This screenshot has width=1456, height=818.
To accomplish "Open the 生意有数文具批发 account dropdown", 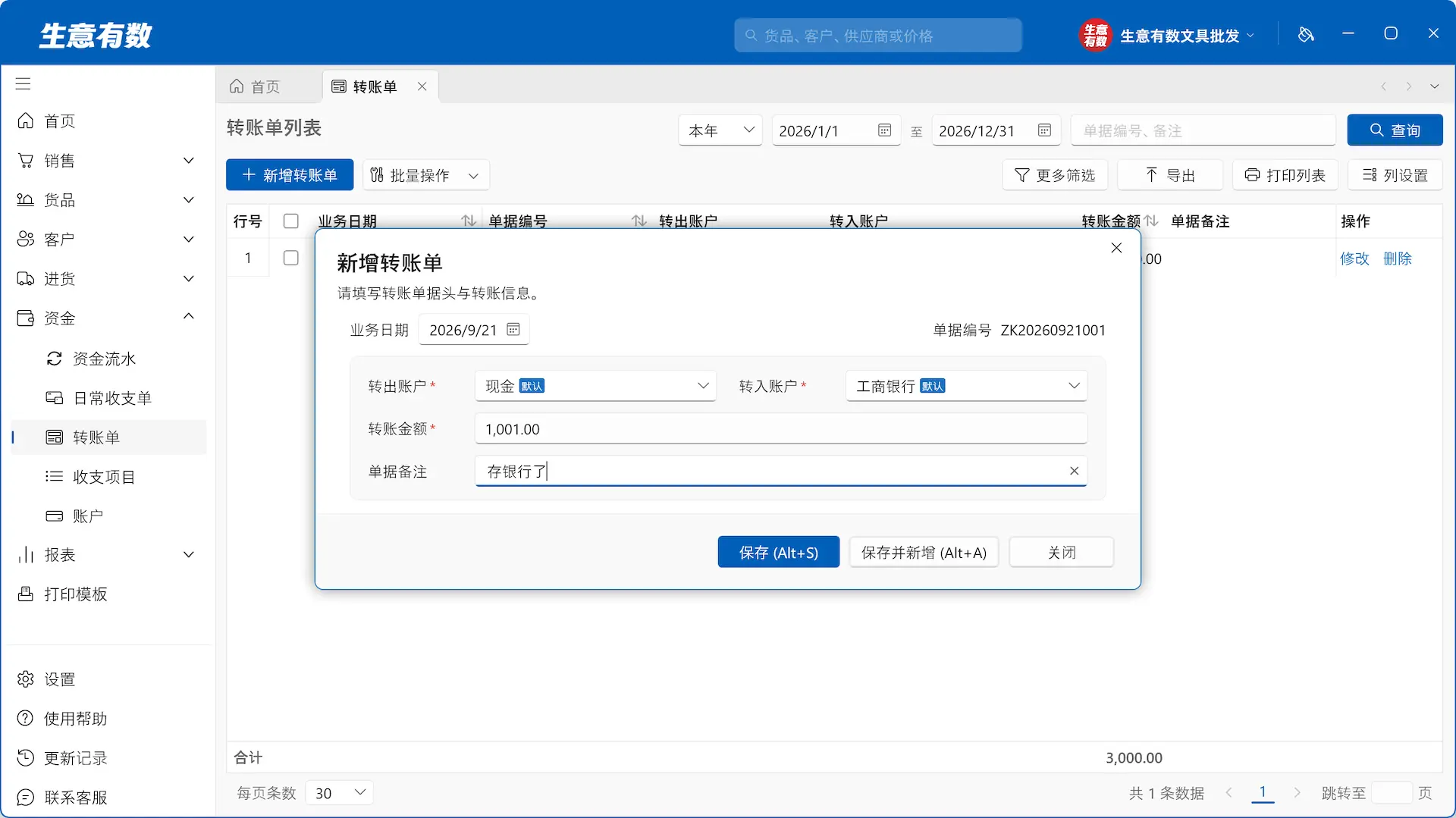I will pyautogui.click(x=1167, y=36).
